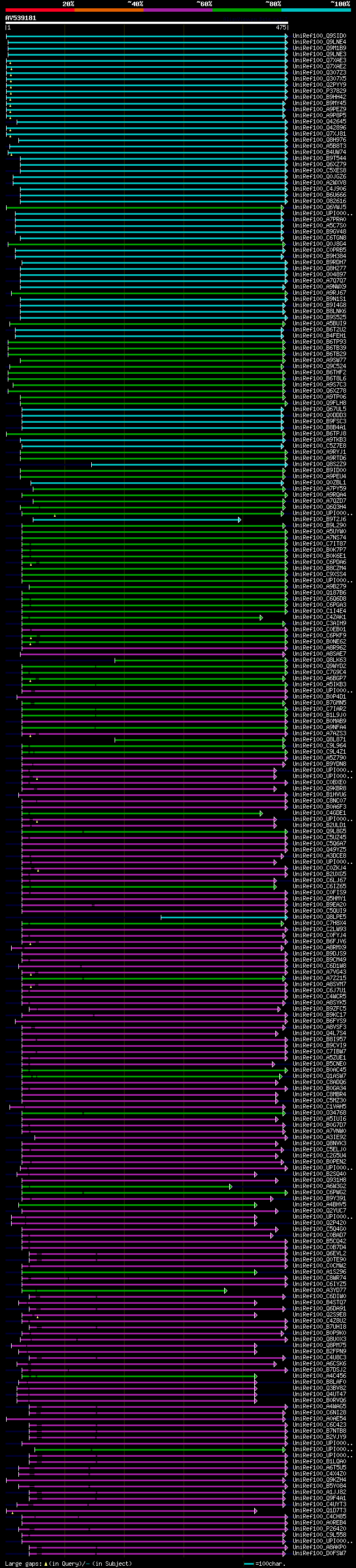Open the UniRef100_B9T544 entry

(x=319, y=159)
